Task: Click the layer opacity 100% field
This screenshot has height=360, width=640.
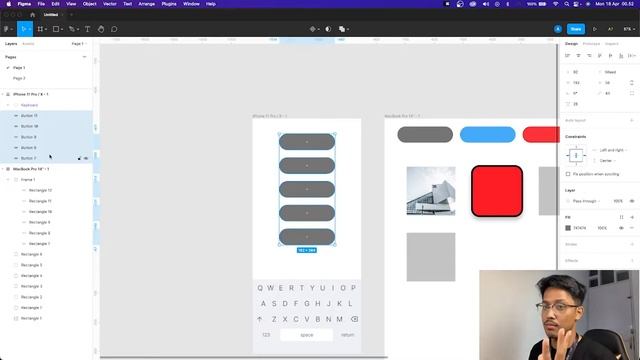Action: (618, 201)
